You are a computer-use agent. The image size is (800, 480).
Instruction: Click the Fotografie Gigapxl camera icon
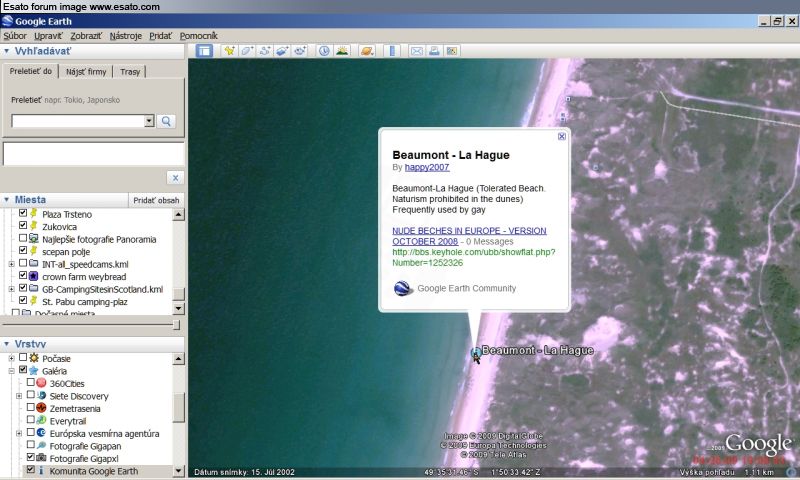click(41, 458)
